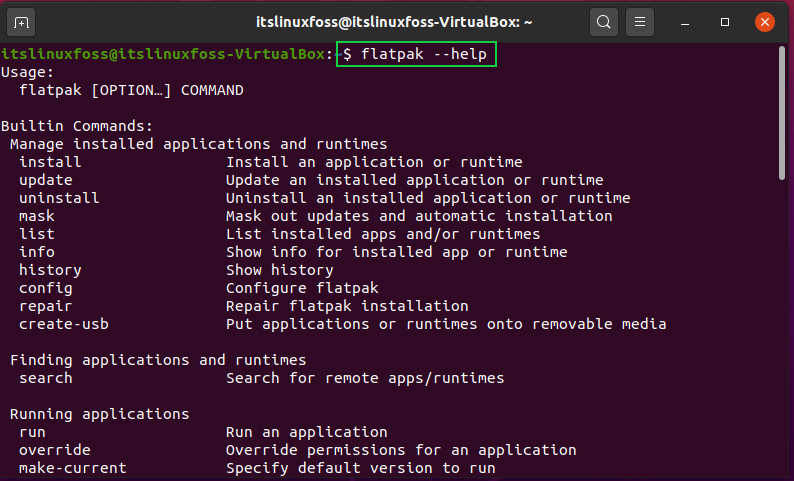Click the 'info' command name
This screenshot has height=481, width=794.
click(36, 252)
